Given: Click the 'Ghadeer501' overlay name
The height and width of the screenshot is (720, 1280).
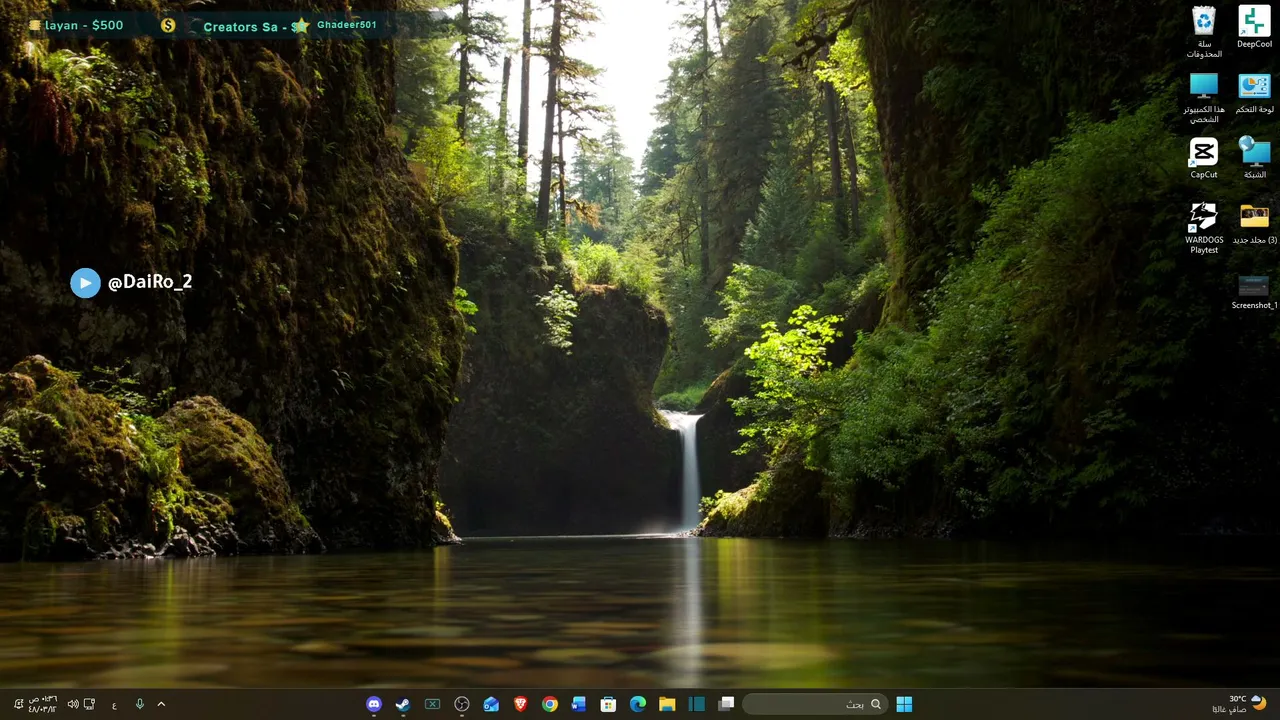Looking at the screenshot, I should (347, 25).
